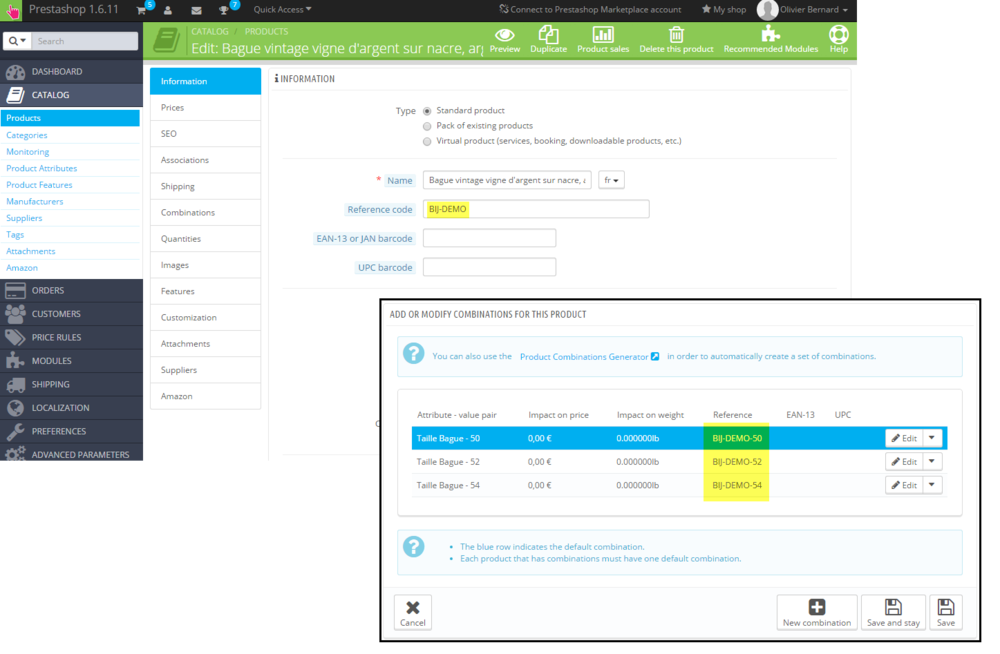This screenshot has height=654, width=1000.
Task: Select the Virtual product radio button
Action: [427, 142]
